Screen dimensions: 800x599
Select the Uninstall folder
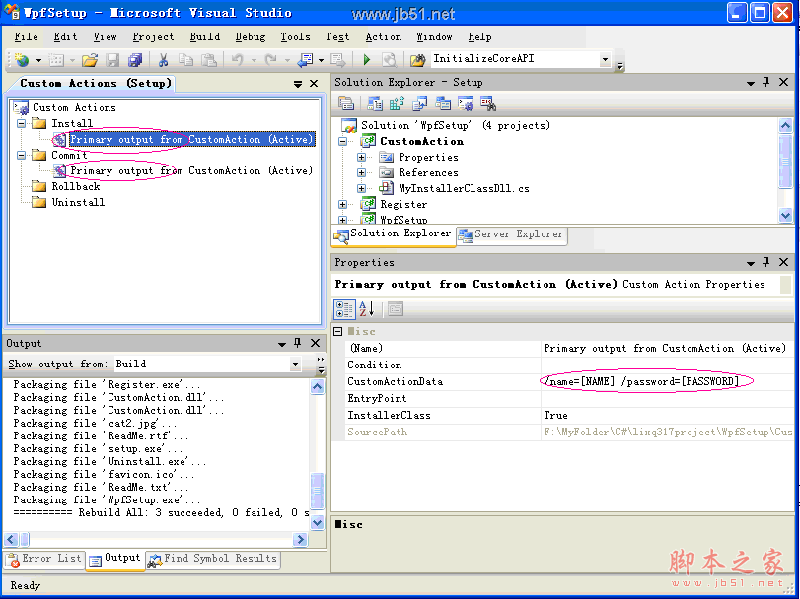coord(78,203)
